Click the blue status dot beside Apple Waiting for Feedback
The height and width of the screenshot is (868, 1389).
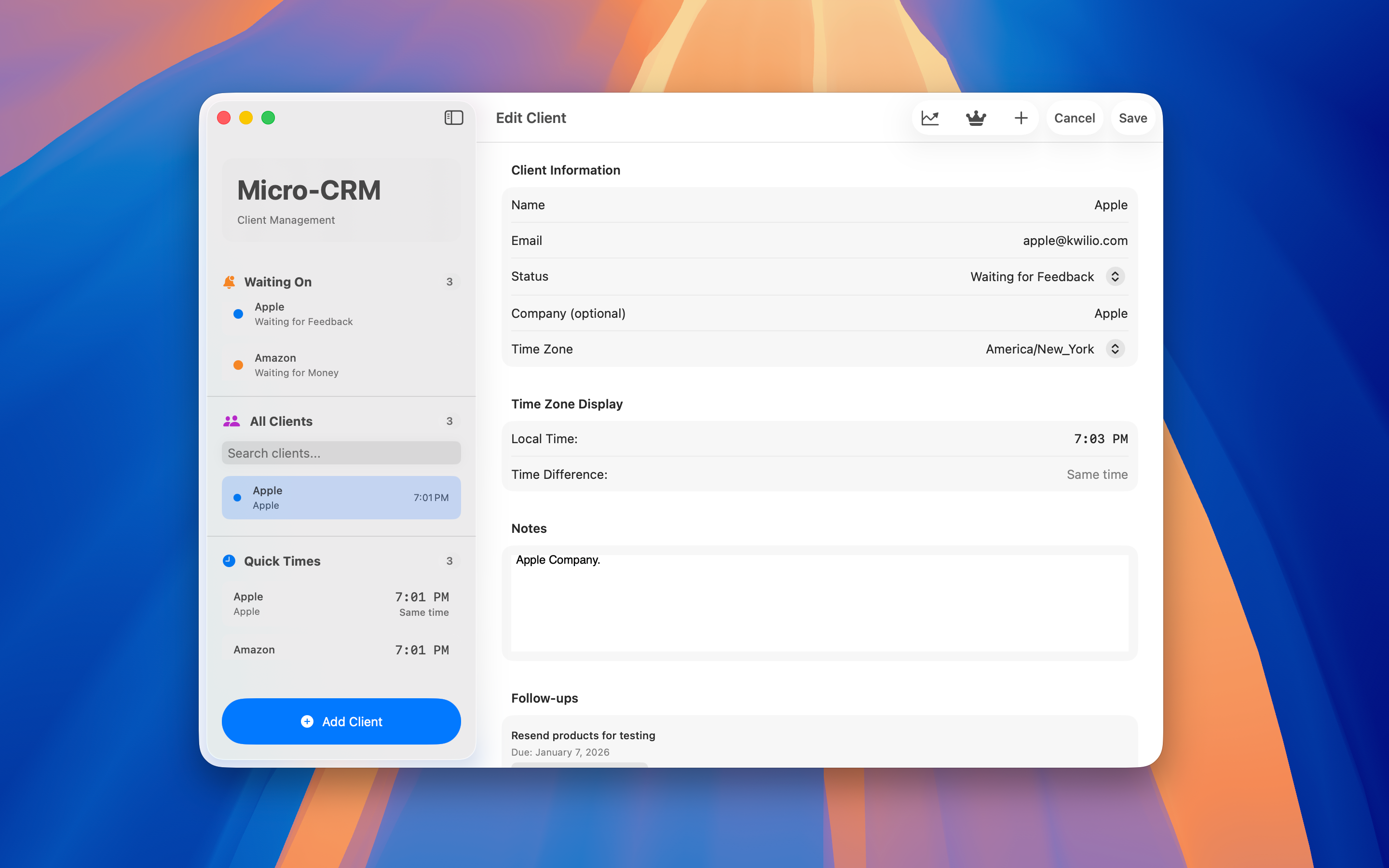coord(238,314)
